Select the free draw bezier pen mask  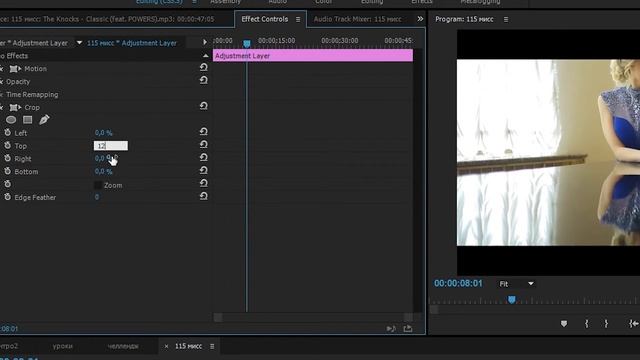[x=44, y=120]
